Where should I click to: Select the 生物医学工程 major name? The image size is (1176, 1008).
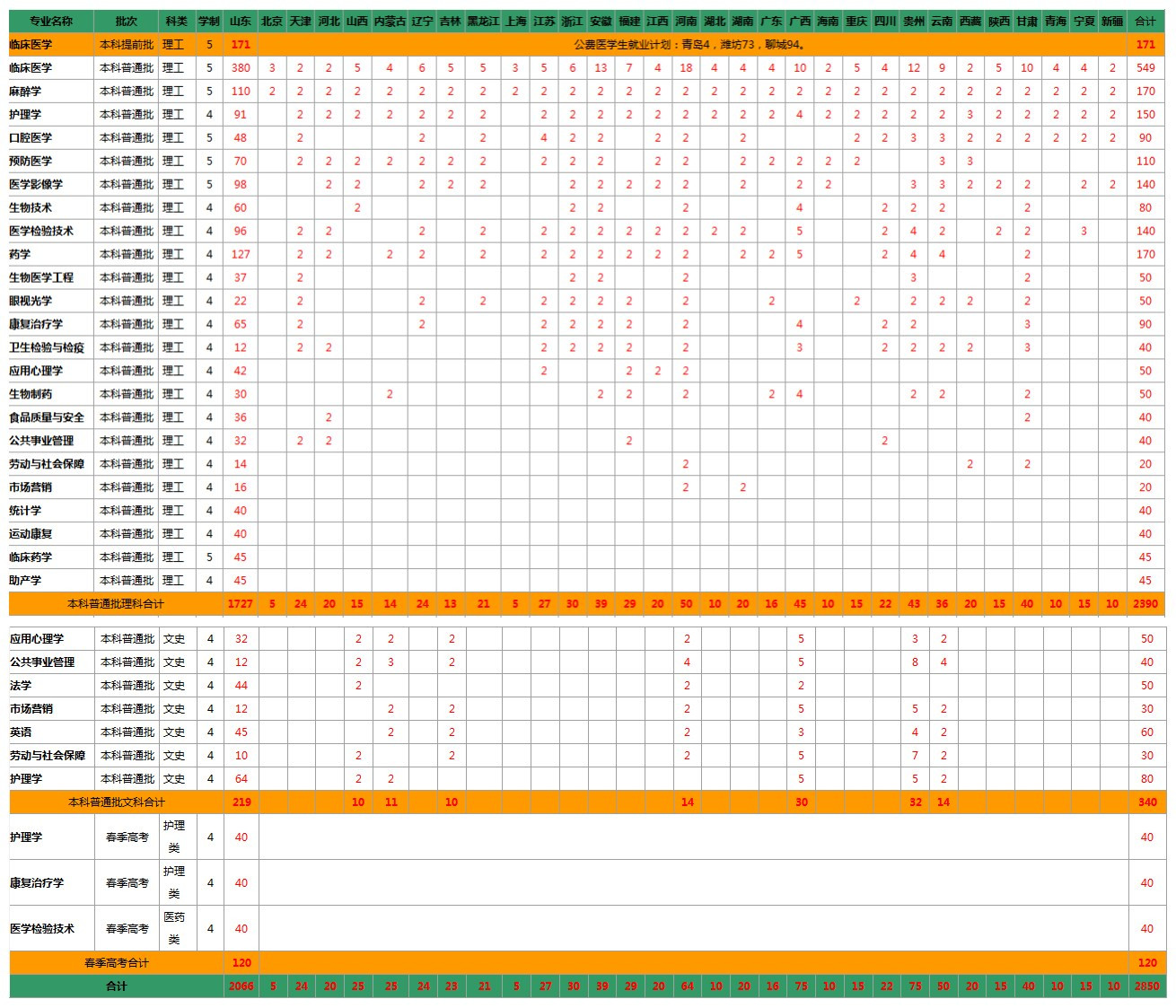tap(41, 277)
